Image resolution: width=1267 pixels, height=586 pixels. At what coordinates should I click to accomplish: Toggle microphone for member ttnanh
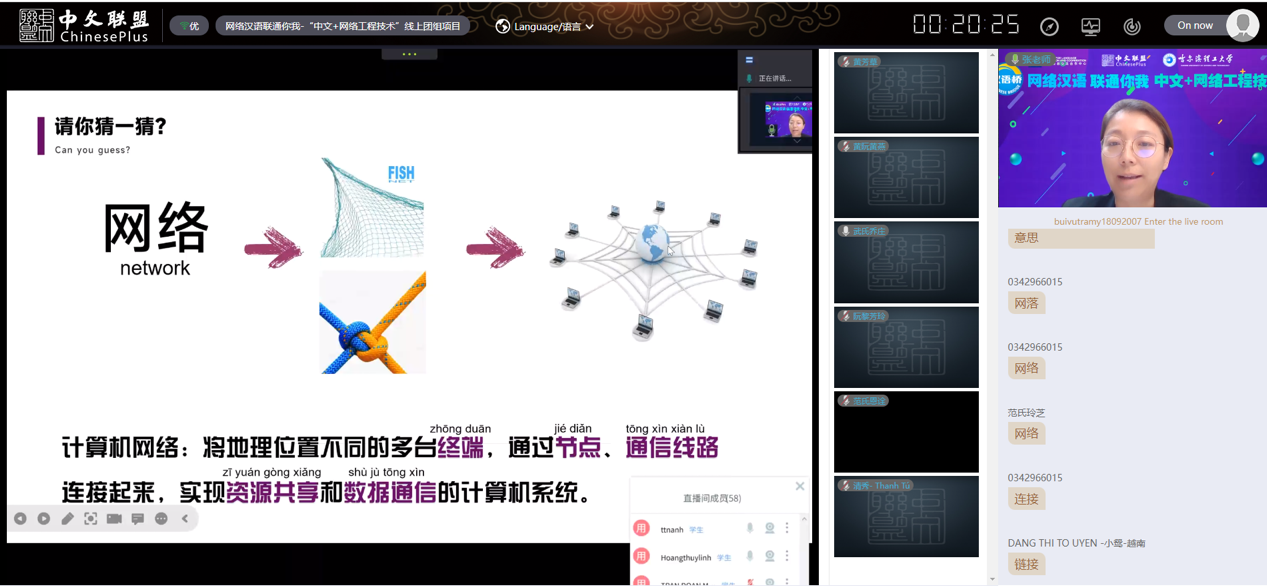pos(750,528)
